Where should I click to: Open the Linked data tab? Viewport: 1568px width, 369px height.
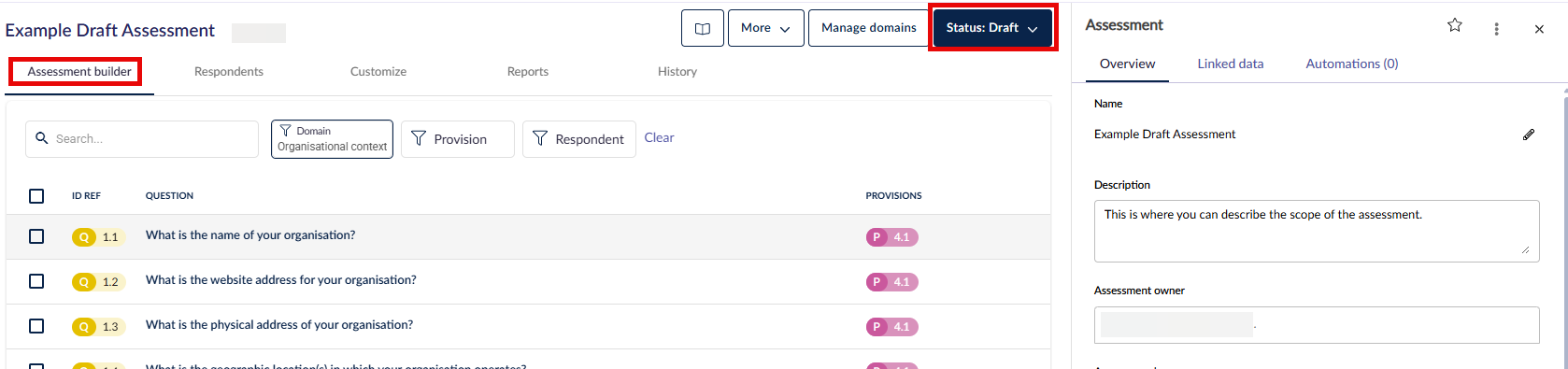[1231, 64]
